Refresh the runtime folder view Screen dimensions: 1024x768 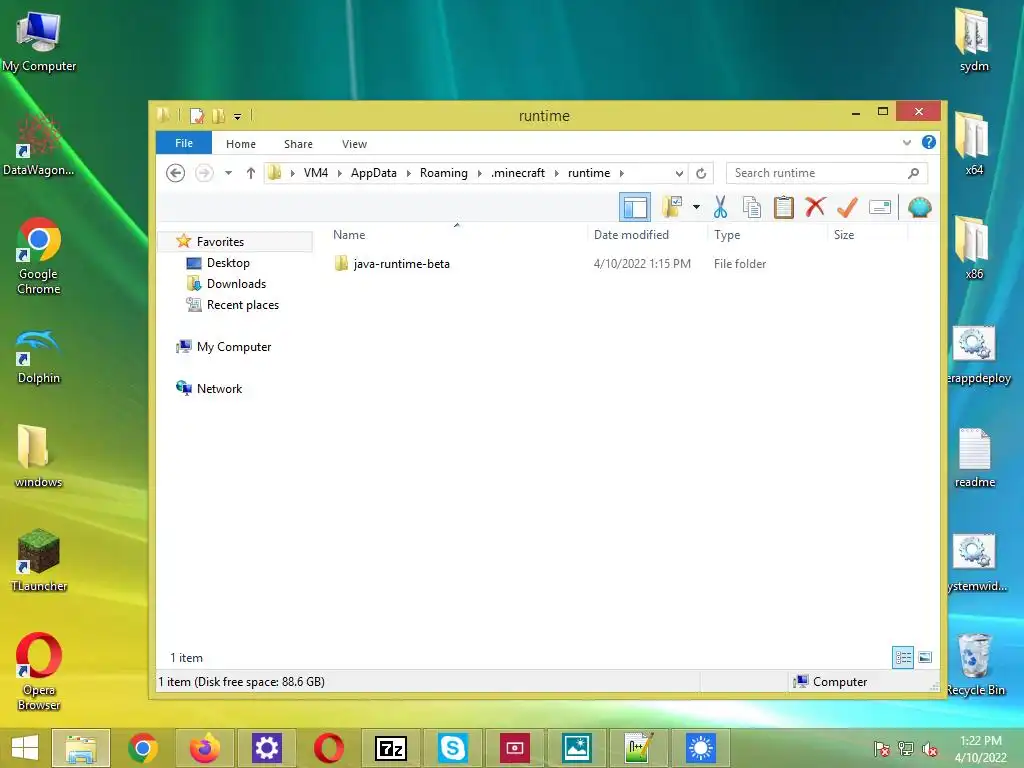point(701,173)
